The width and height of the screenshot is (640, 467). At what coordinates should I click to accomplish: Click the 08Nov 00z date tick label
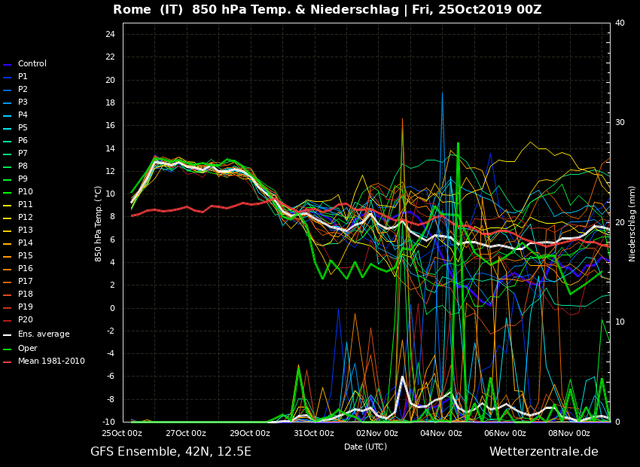click(569, 433)
